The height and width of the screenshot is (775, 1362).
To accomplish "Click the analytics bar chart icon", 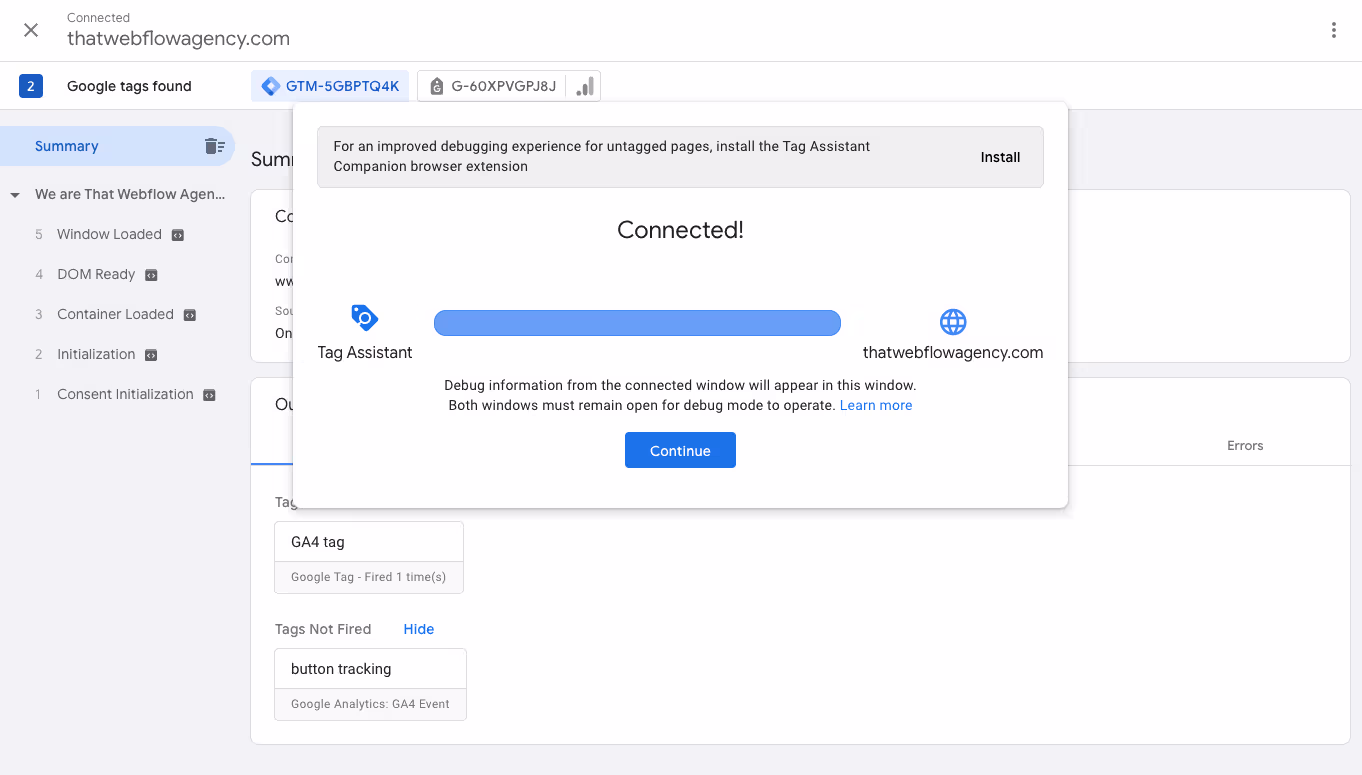I will (584, 86).
